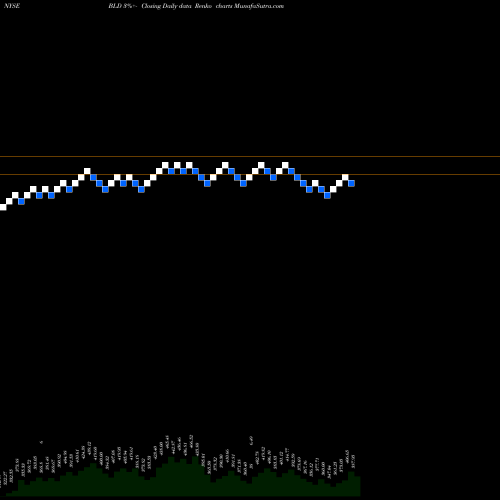
Task: Select the lower orange horizontal level line
Action: click(x=250, y=174)
